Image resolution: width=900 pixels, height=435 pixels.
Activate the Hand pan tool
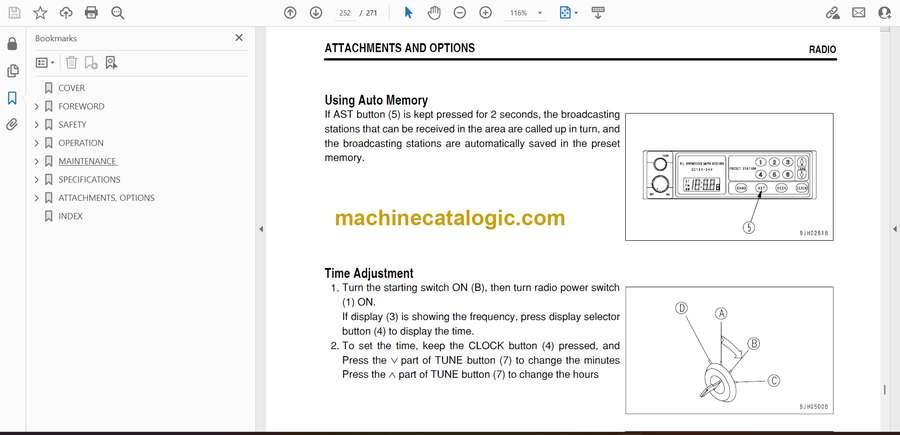[x=435, y=13]
